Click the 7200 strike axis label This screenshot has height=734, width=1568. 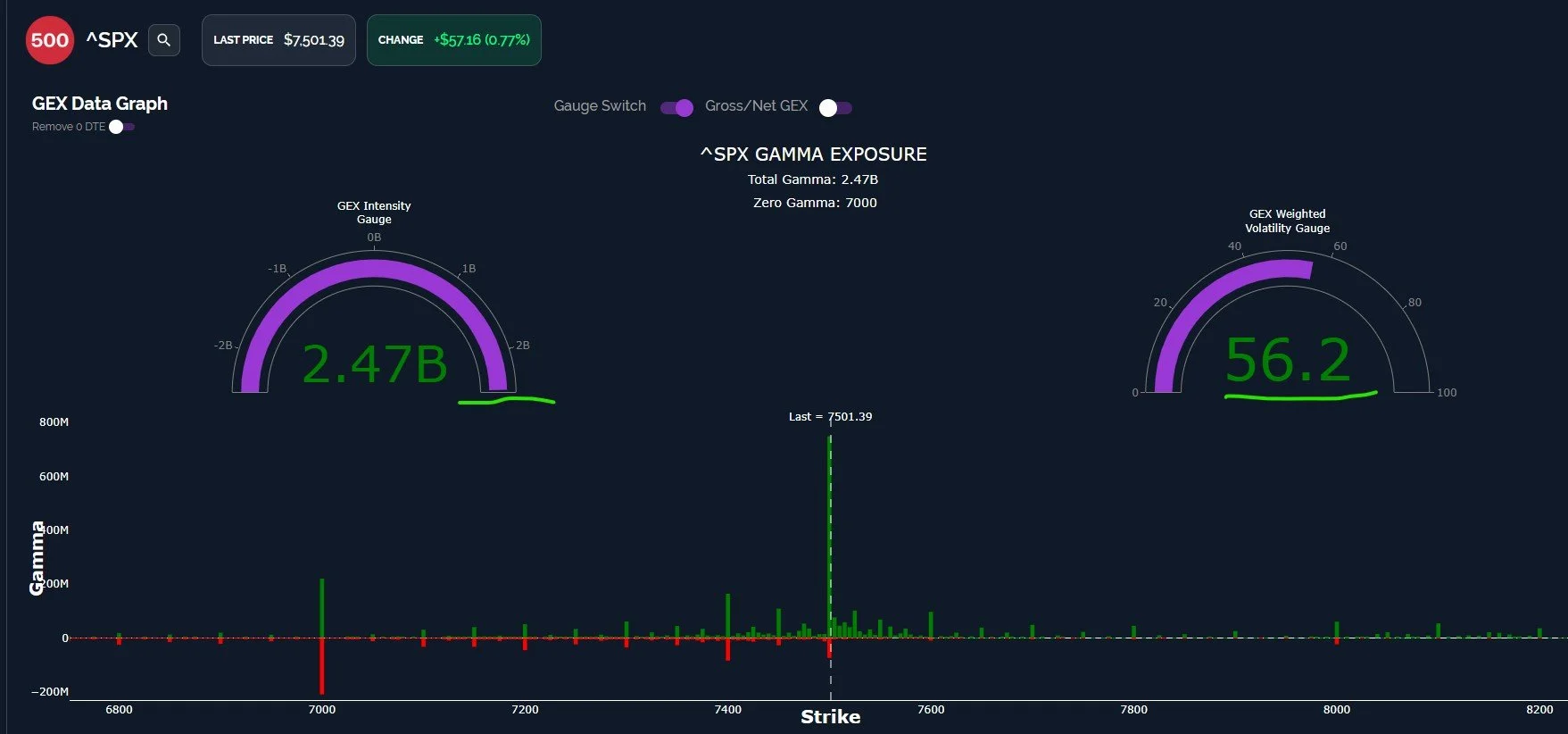point(525,710)
